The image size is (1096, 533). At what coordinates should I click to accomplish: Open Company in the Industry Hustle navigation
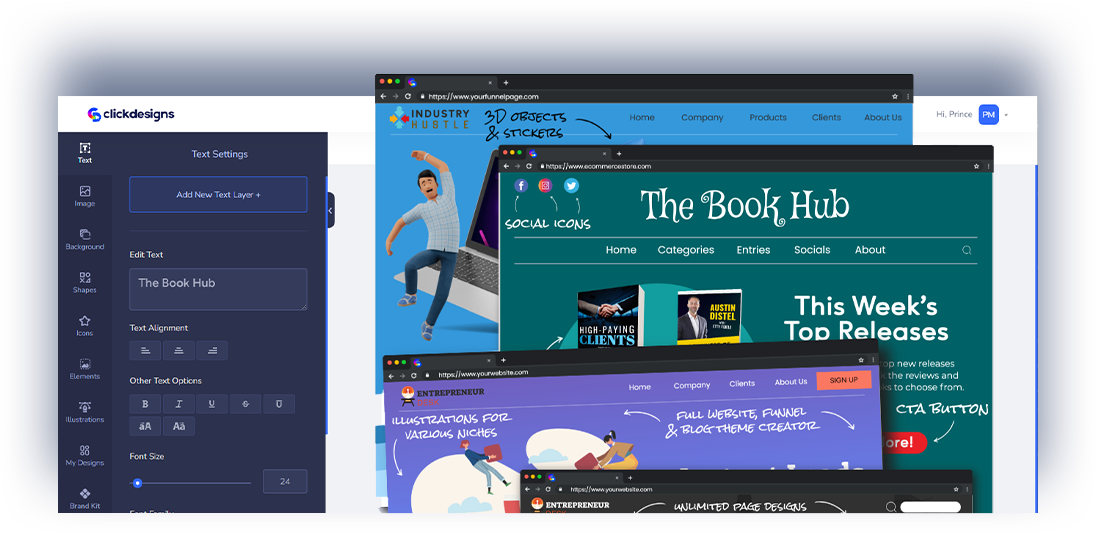click(x=702, y=117)
